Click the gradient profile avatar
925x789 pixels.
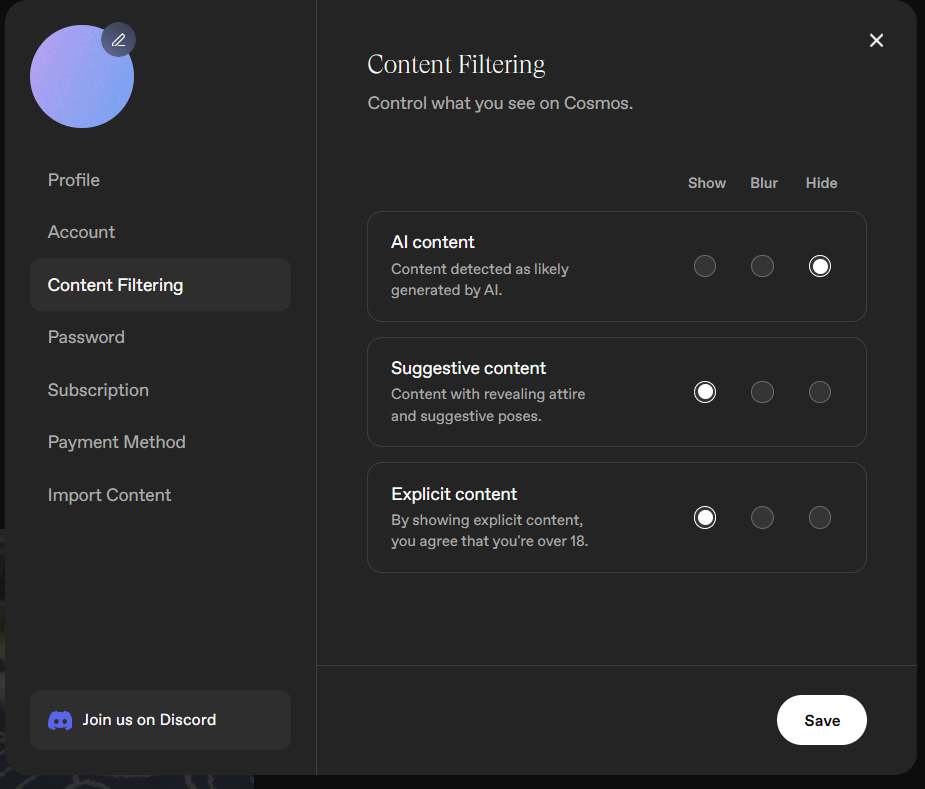(82, 76)
